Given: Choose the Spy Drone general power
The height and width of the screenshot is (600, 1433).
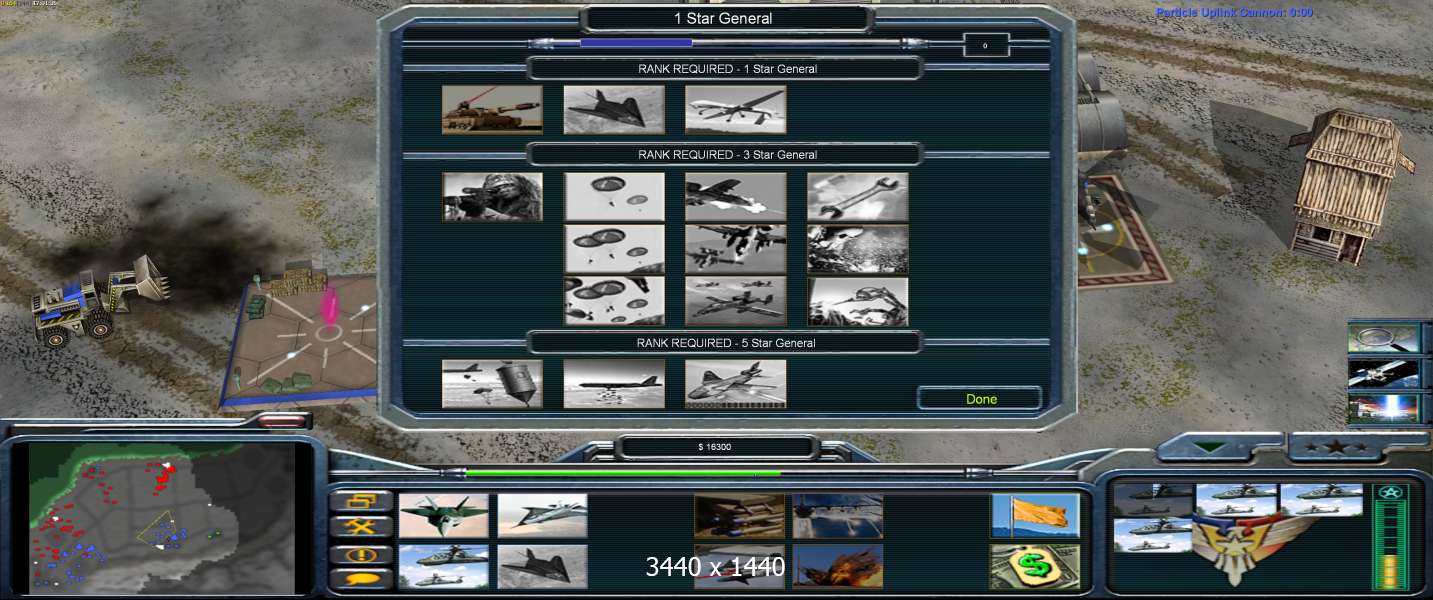Looking at the screenshot, I should click(x=735, y=109).
